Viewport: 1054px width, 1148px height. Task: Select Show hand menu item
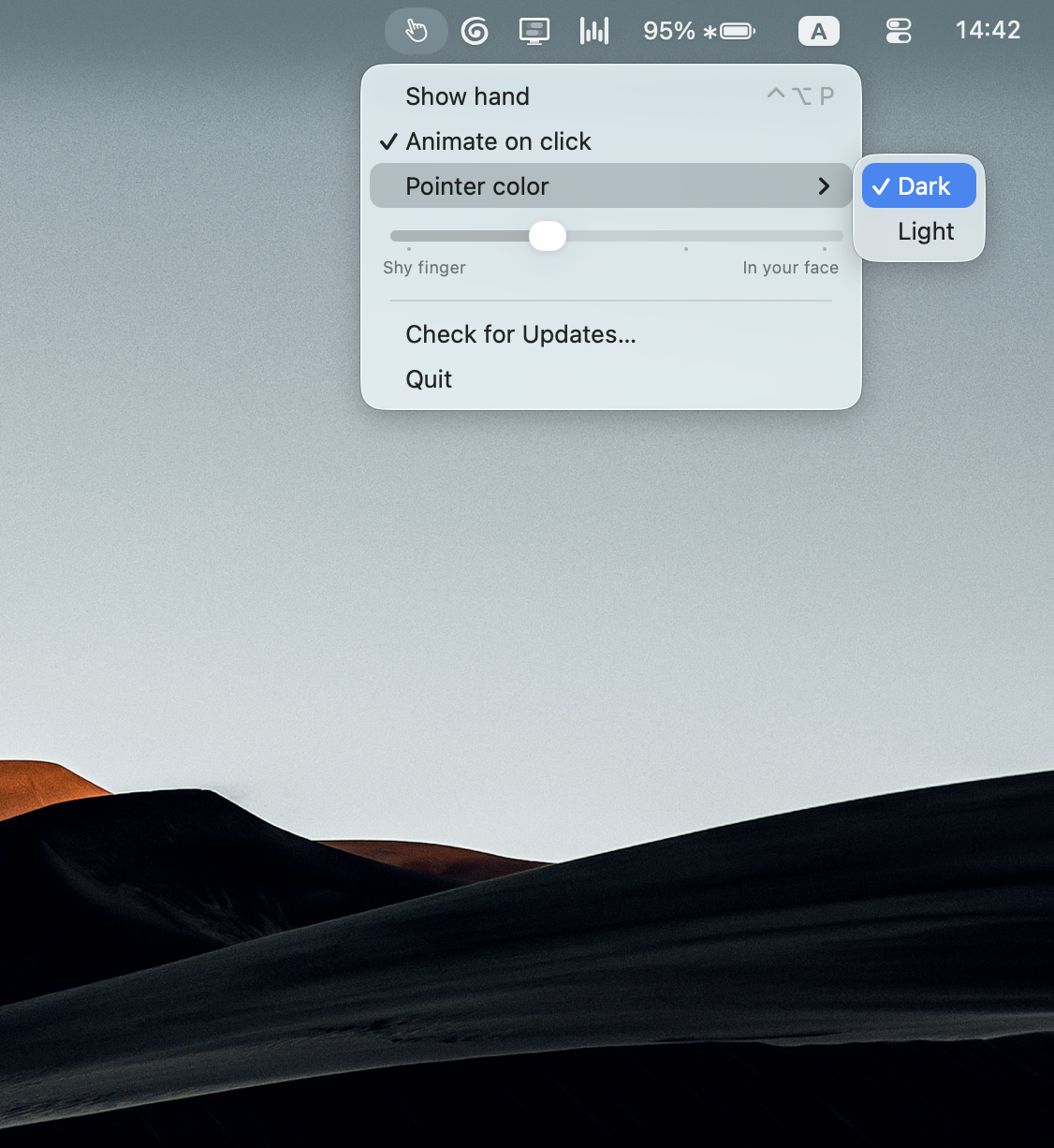click(x=611, y=96)
